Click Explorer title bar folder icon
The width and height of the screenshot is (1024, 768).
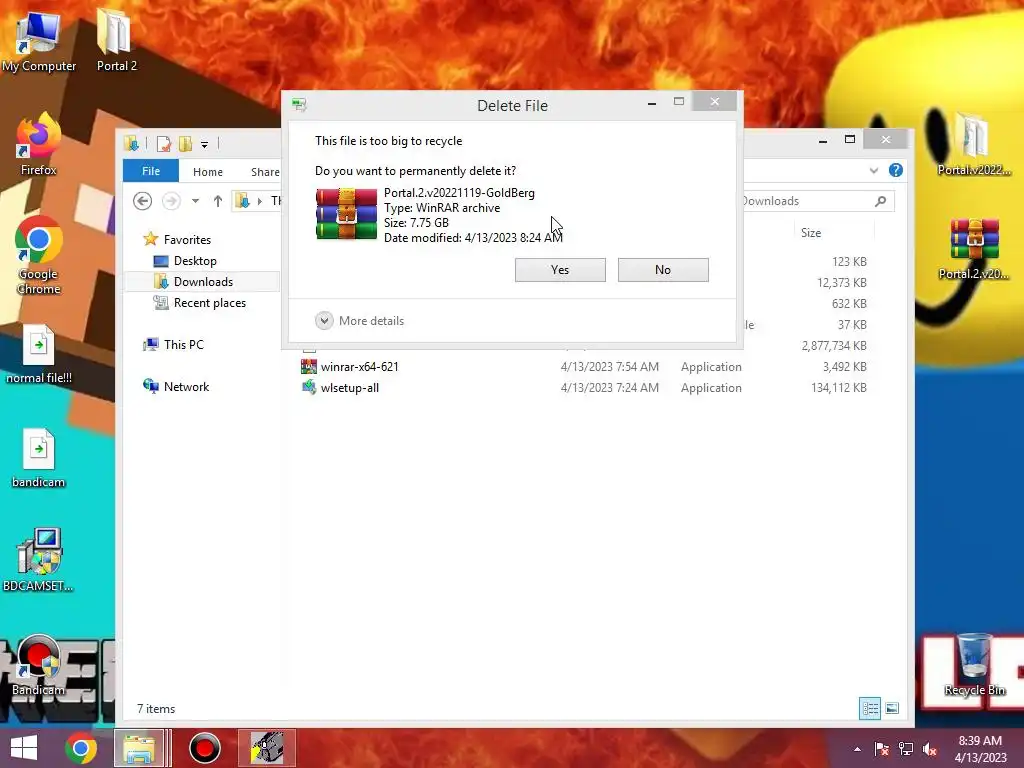[131, 143]
